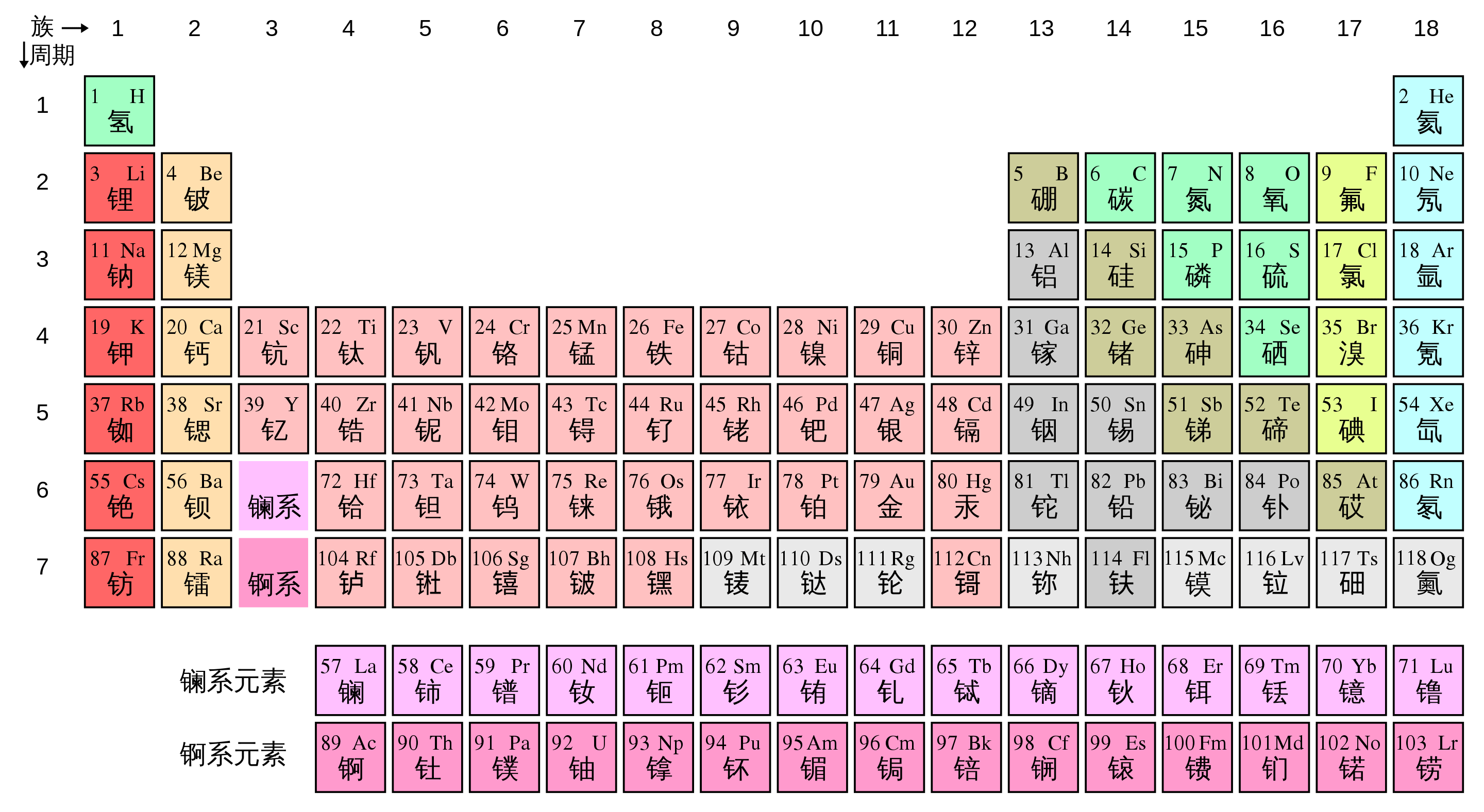The height and width of the screenshot is (812, 1484).
Task: Select the bromine cell '35 Br 溴'
Action: 1351,342
